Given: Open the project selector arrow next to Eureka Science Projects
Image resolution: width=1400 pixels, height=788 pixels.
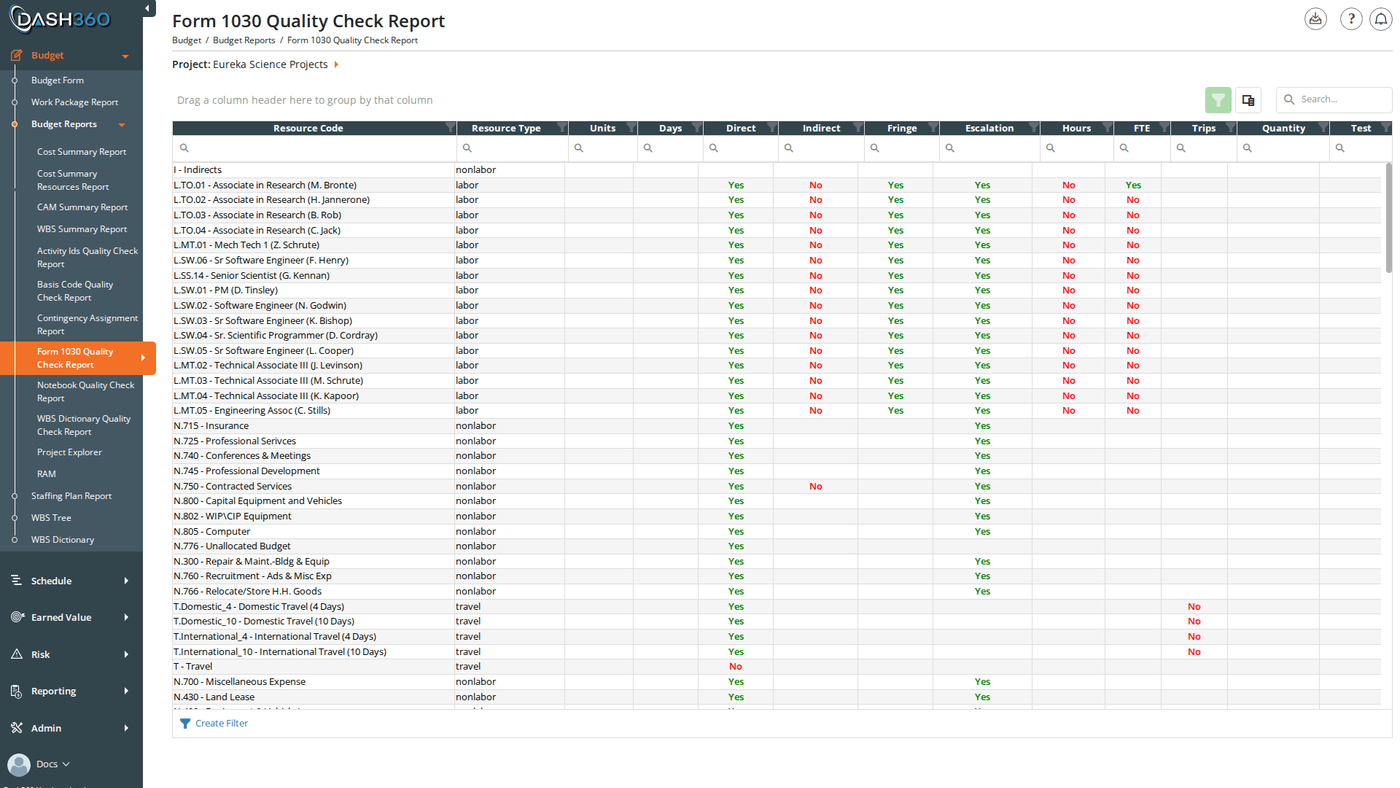Looking at the screenshot, I should 337,64.
